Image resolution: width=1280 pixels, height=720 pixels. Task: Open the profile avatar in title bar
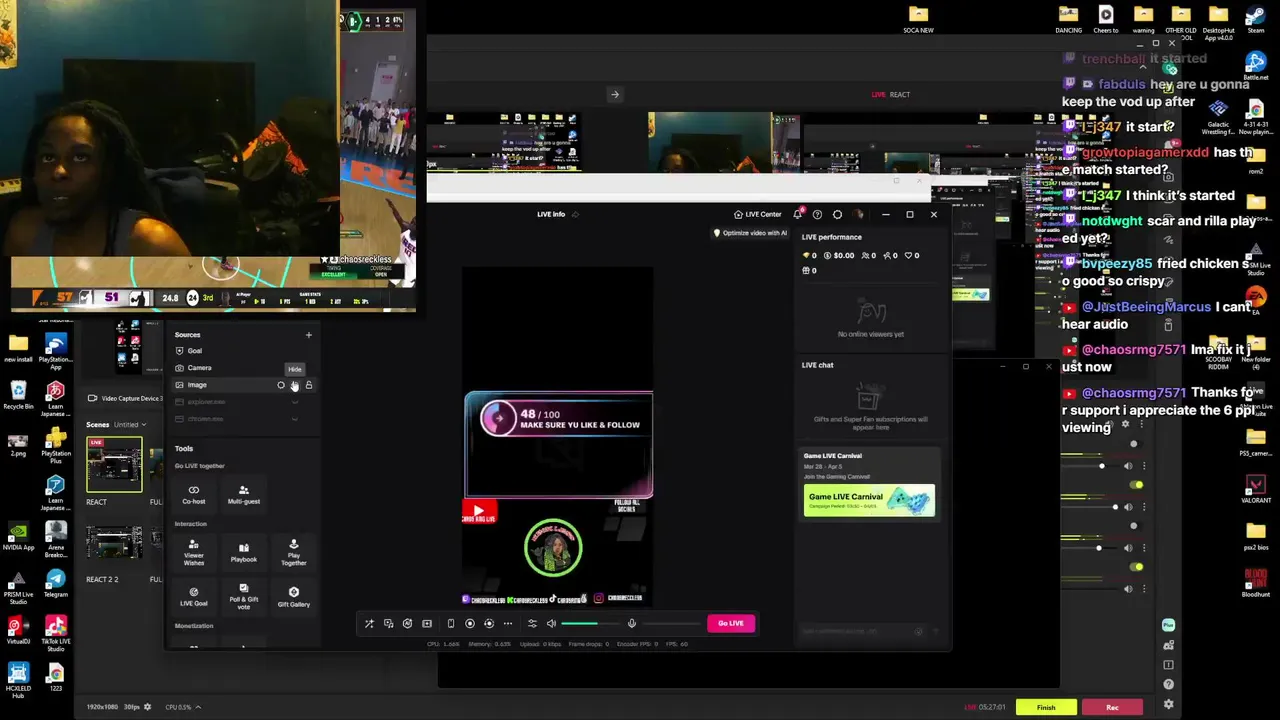(x=858, y=214)
